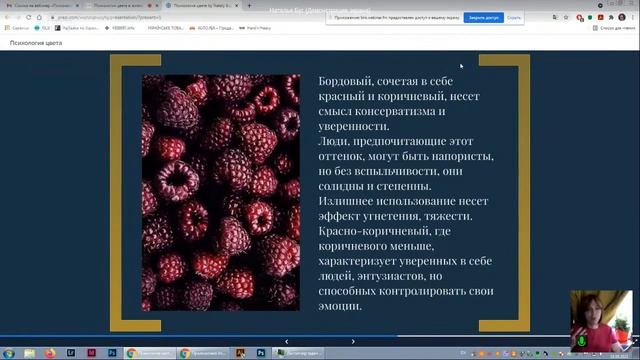Click the browser back arrow
Screen dimensions: 640x360
coord(7,17)
